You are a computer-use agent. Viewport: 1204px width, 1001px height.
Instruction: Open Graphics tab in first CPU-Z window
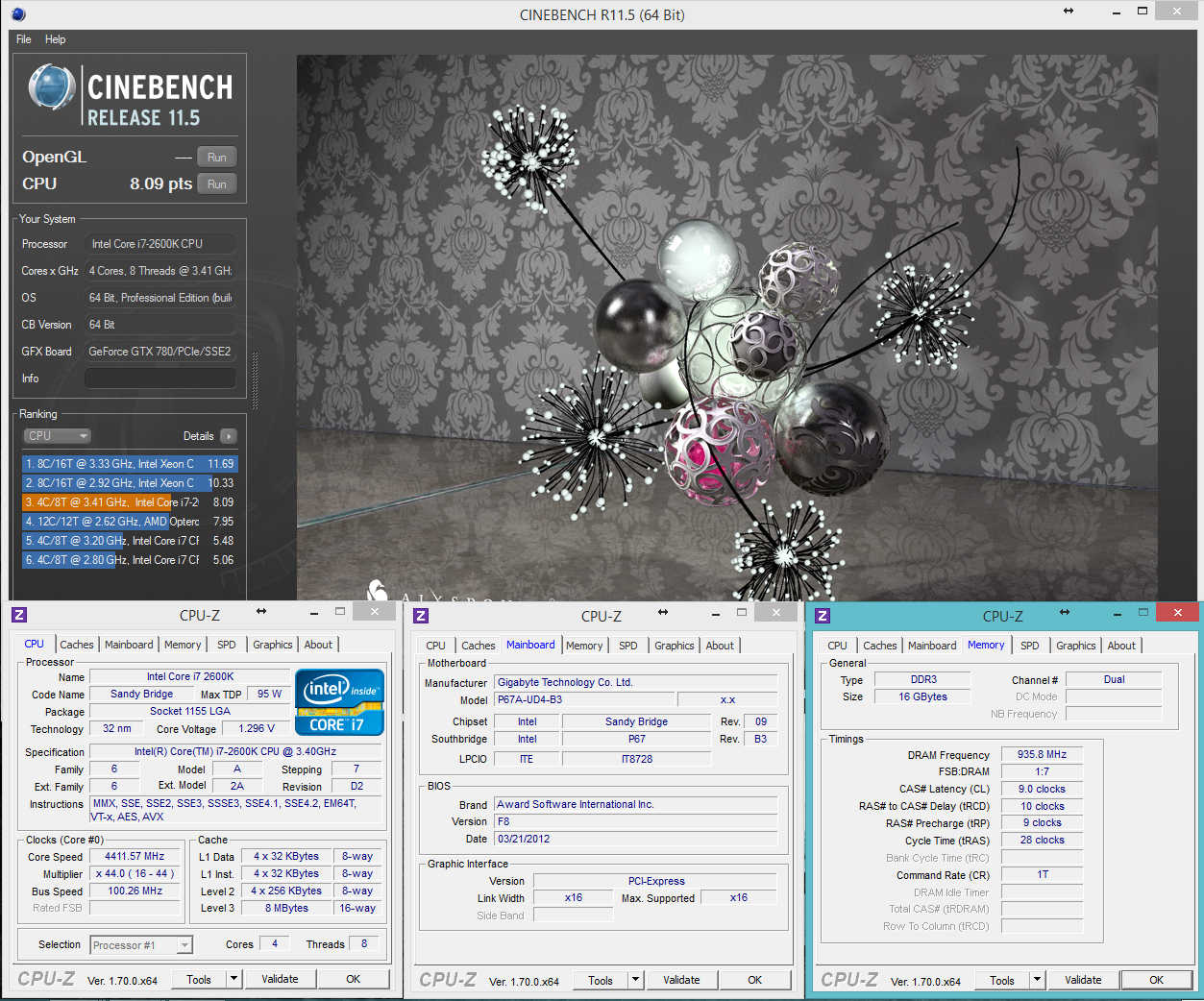tap(273, 645)
